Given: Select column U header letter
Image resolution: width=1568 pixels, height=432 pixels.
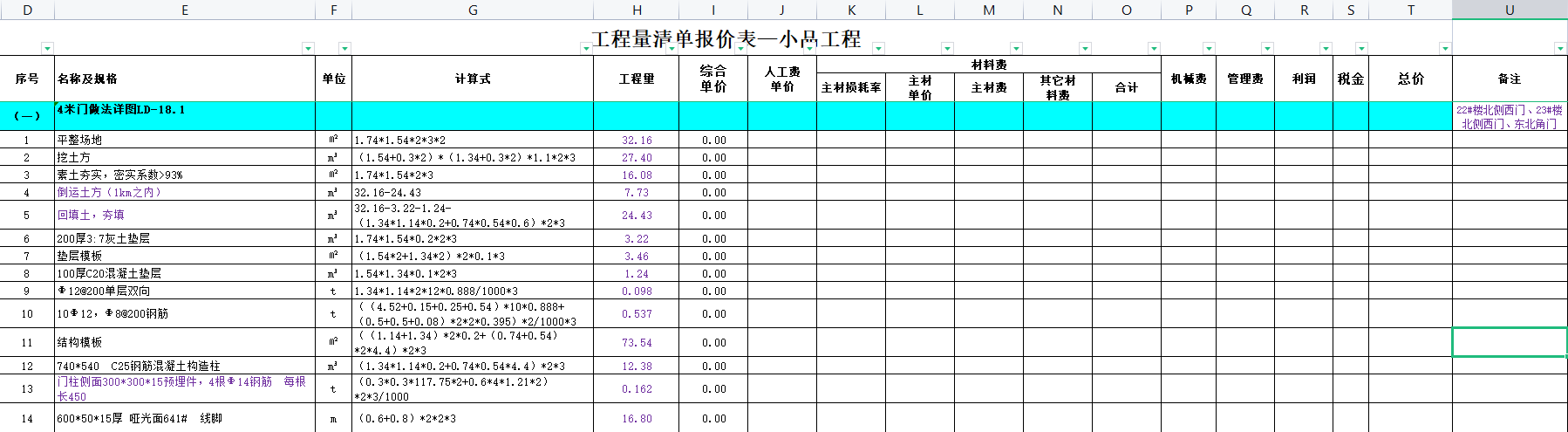Looking at the screenshot, I should (1510, 10).
